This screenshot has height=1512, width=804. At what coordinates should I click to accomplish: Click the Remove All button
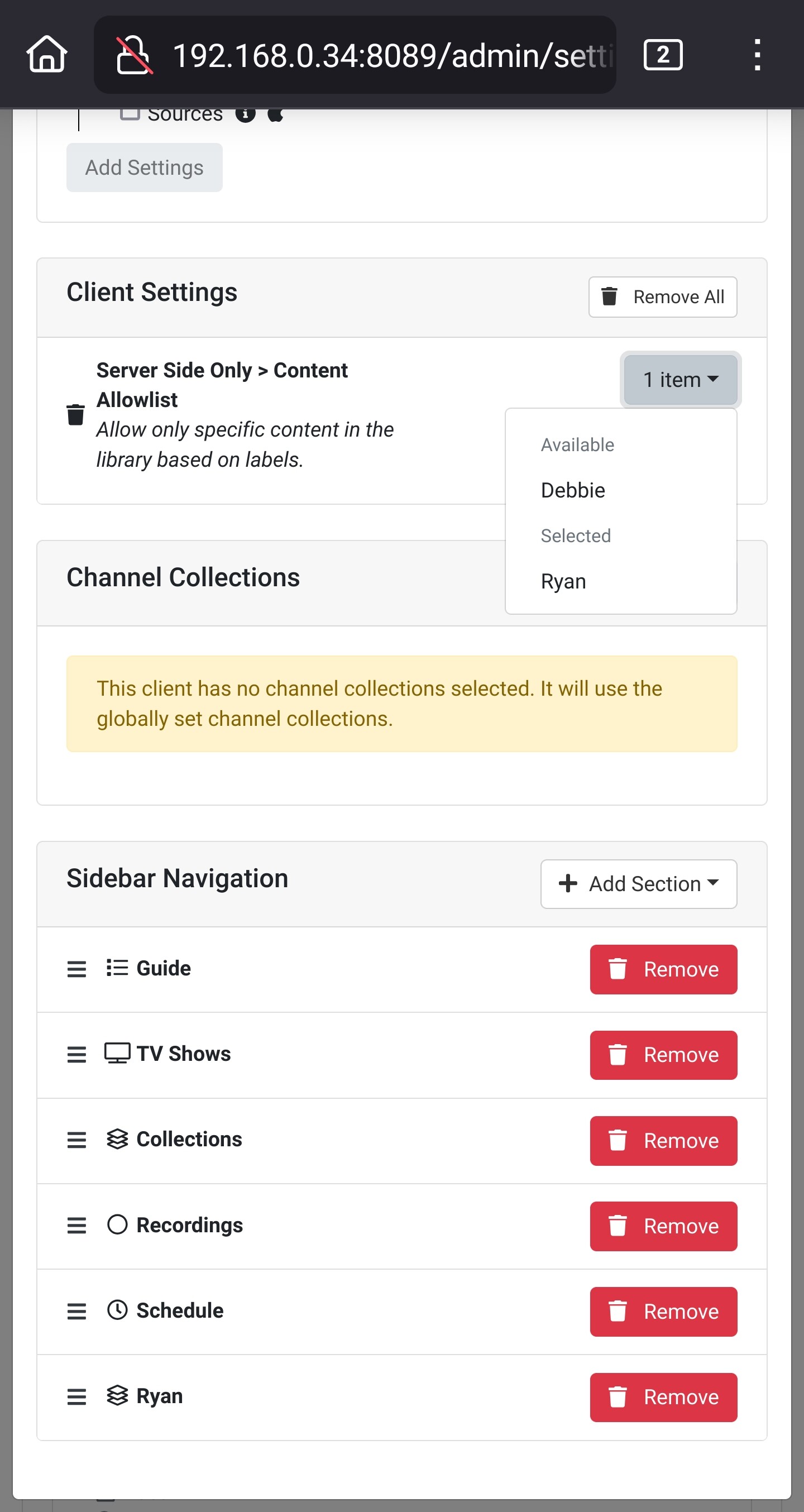coord(663,297)
